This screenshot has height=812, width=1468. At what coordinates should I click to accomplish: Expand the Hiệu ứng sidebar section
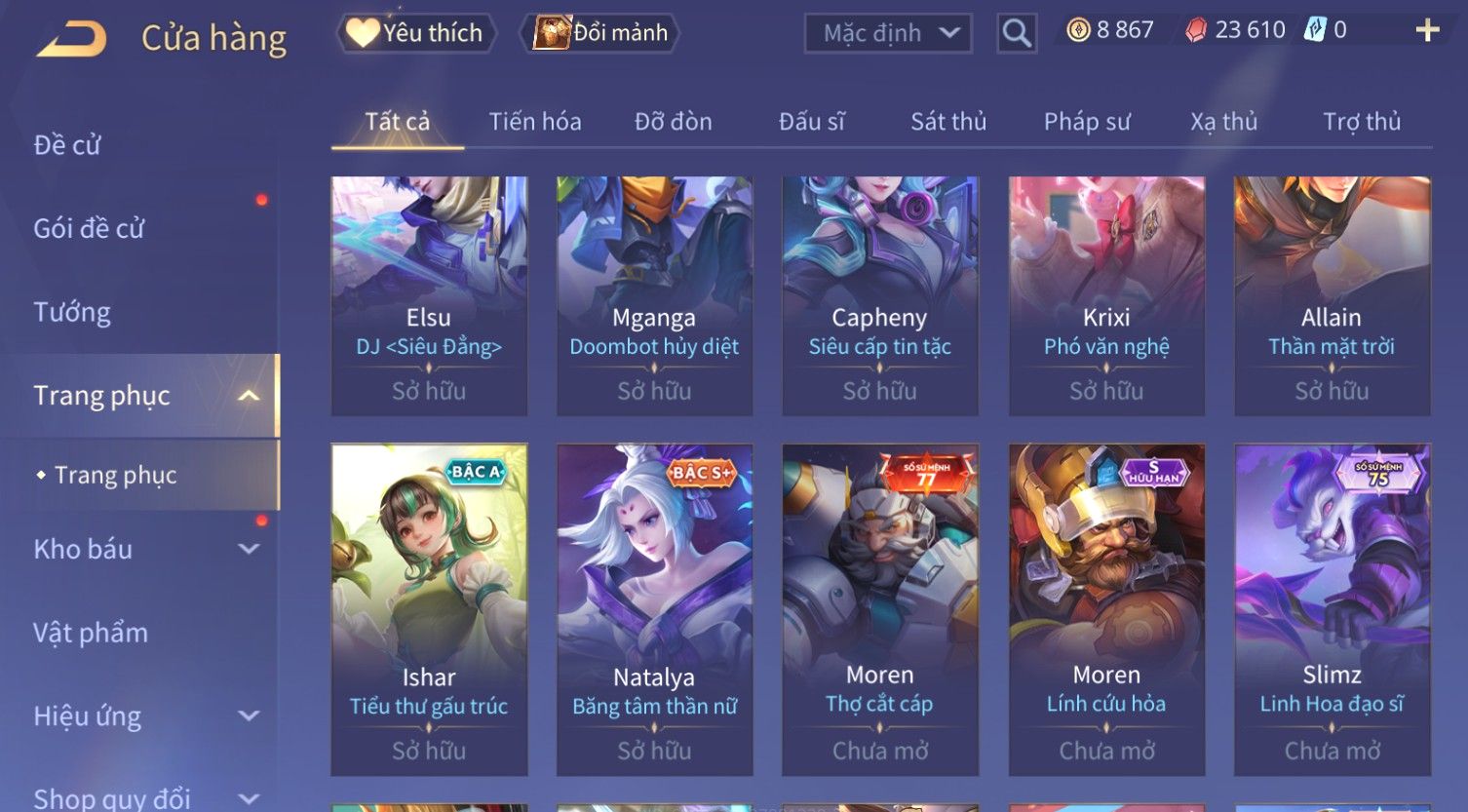click(250, 715)
